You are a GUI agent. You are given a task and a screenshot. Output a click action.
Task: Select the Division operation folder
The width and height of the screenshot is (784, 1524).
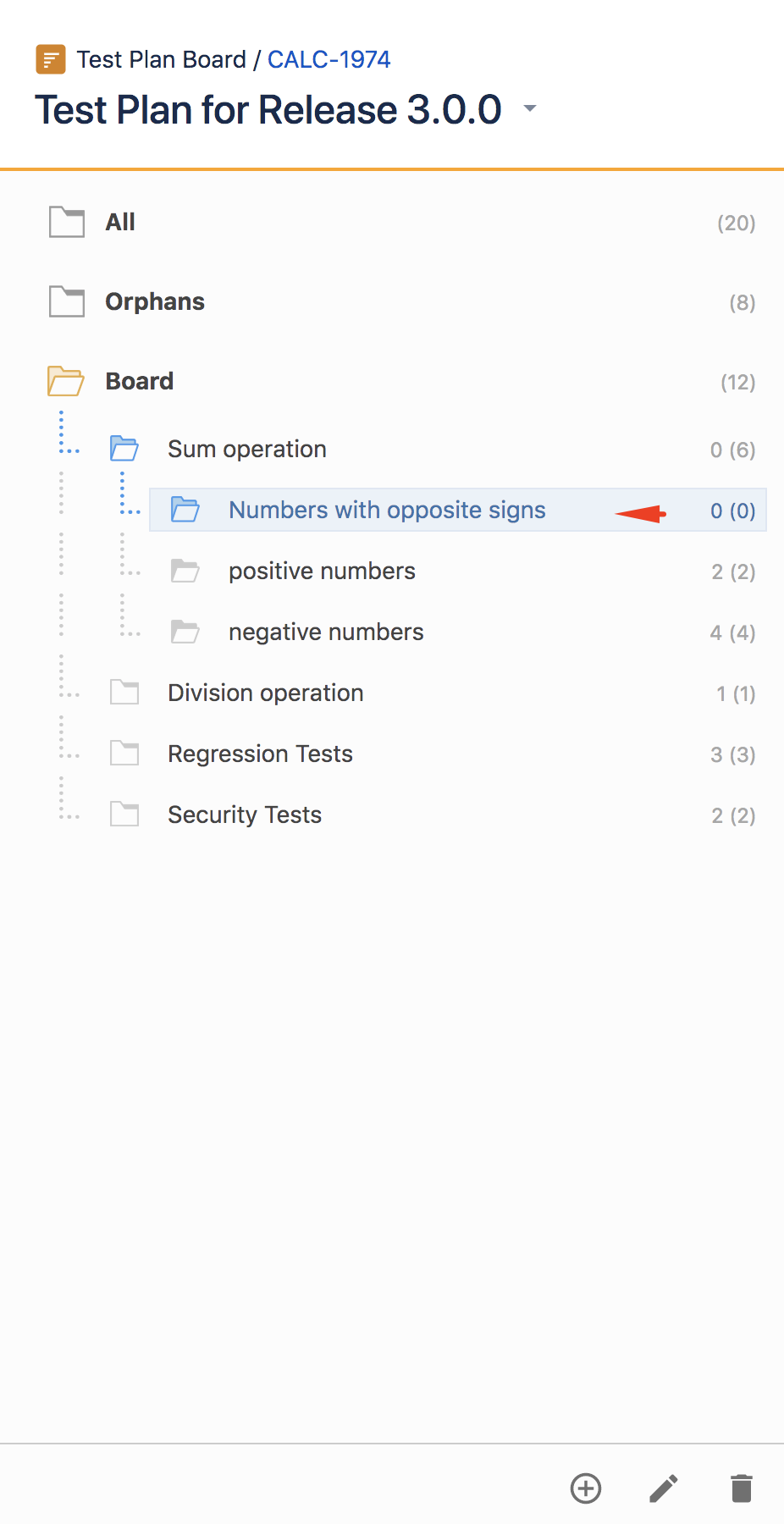(x=428, y=693)
